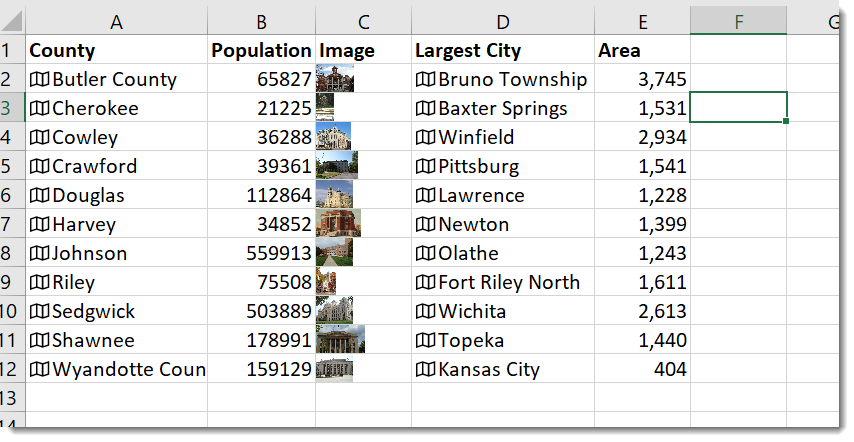Screen dimensions: 854x442
Task: Click the map icon beside Crawford
Action: click(x=39, y=166)
